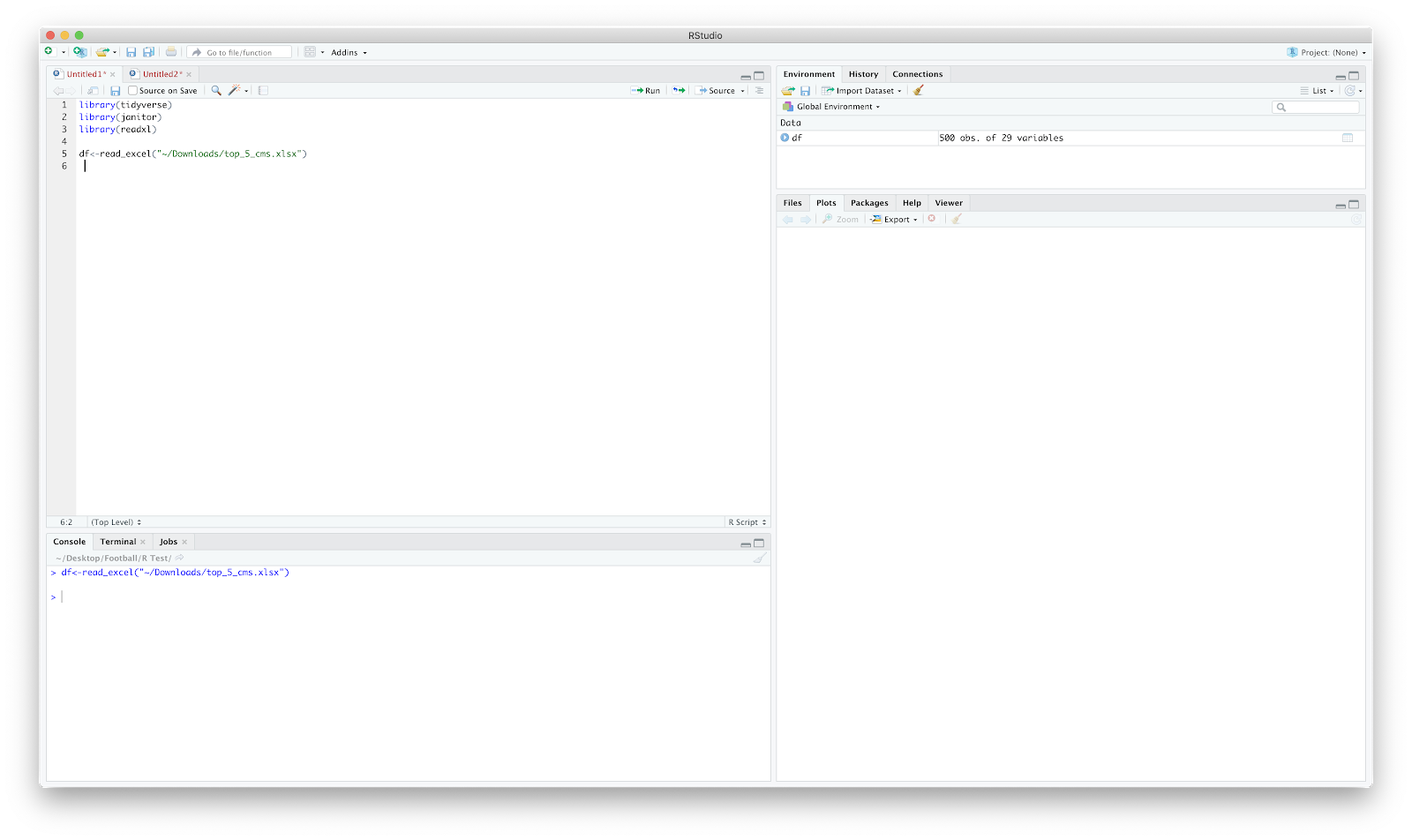Screen dimensions: 1412x840
Task: Click the clear console broom icon
Action: (x=759, y=558)
